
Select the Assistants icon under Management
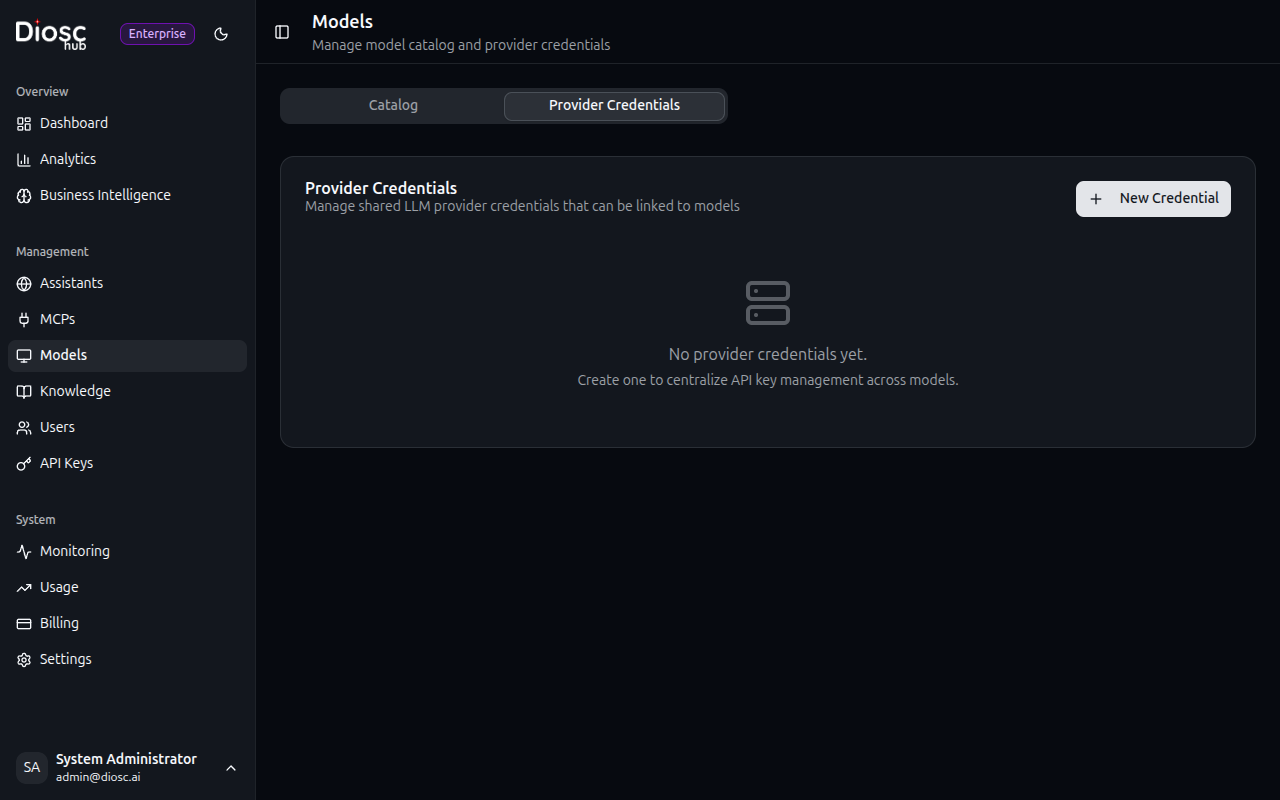23,283
